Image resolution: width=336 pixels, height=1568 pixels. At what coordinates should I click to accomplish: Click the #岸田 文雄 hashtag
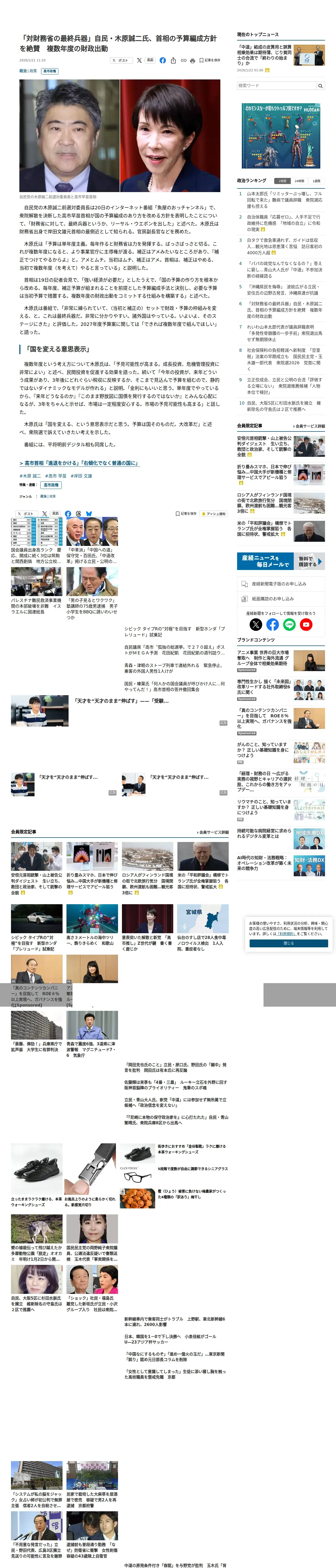point(81,476)
